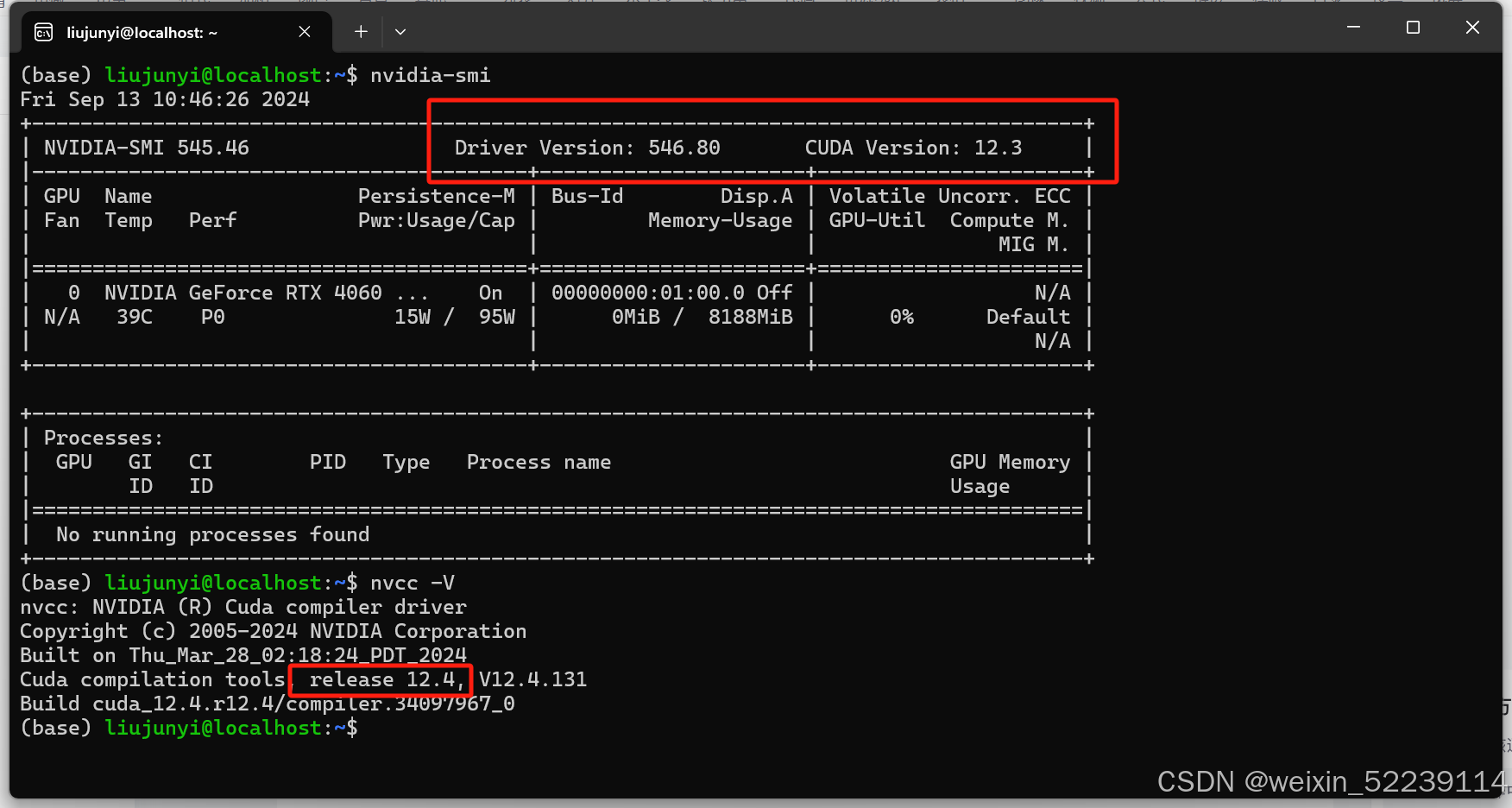
Task: Close the terminal window
Action: click(1472, 28)
